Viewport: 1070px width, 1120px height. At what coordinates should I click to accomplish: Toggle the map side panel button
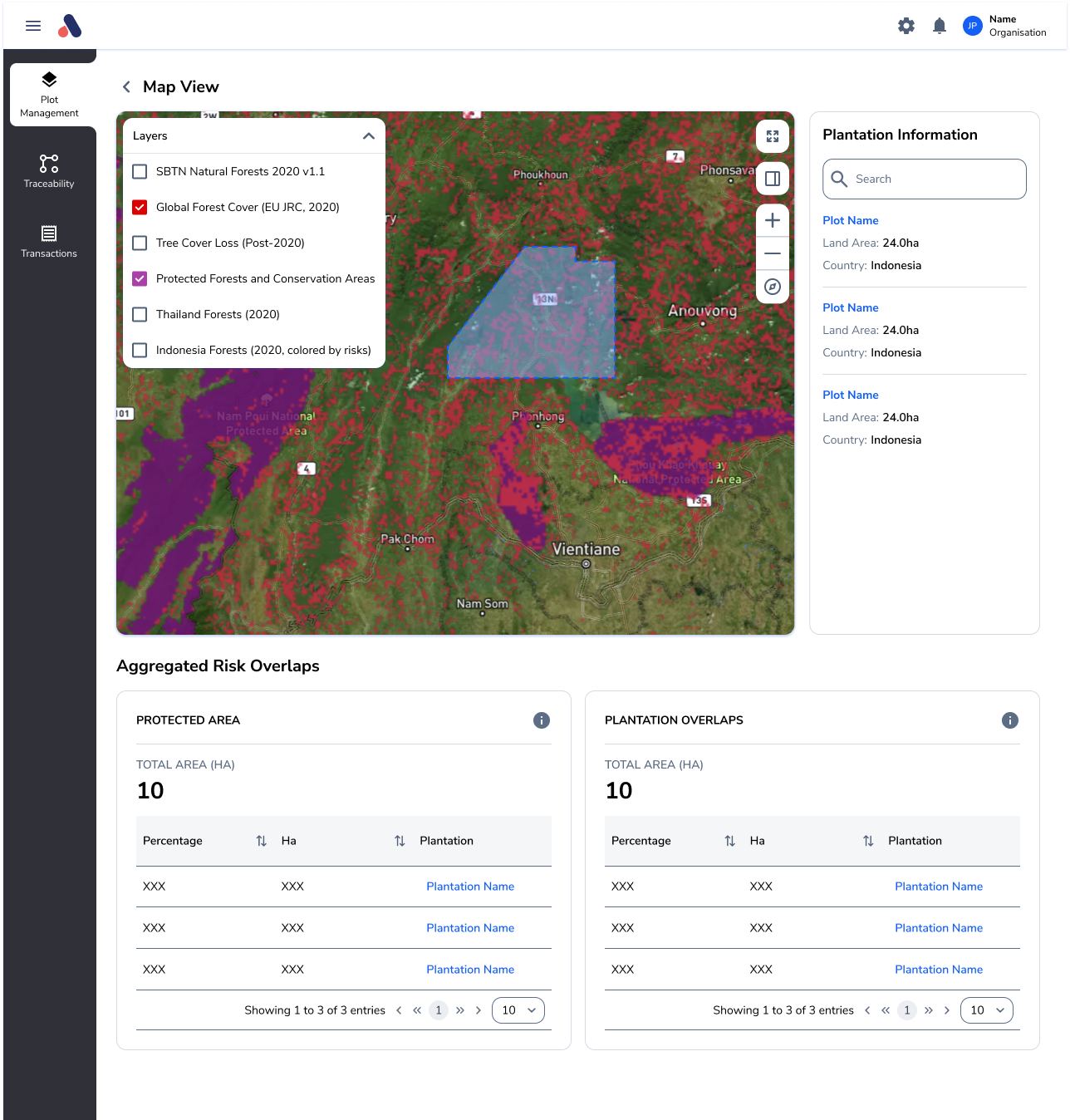click(x=773, y=179)
